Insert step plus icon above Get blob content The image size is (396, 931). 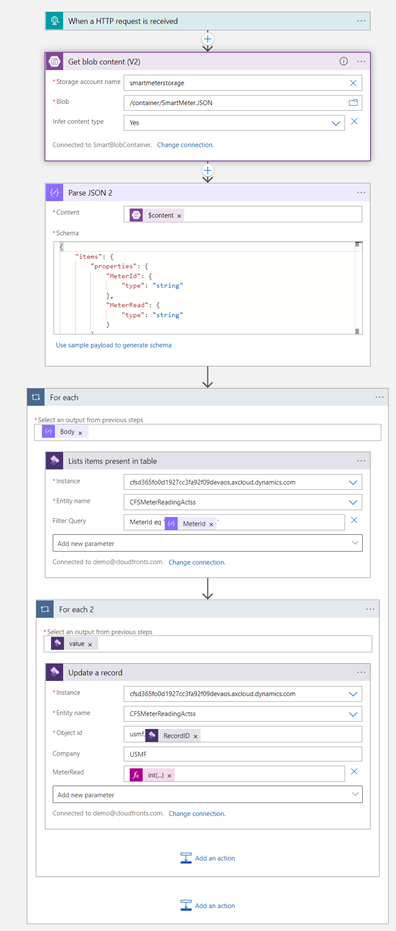tap(208, 39)
